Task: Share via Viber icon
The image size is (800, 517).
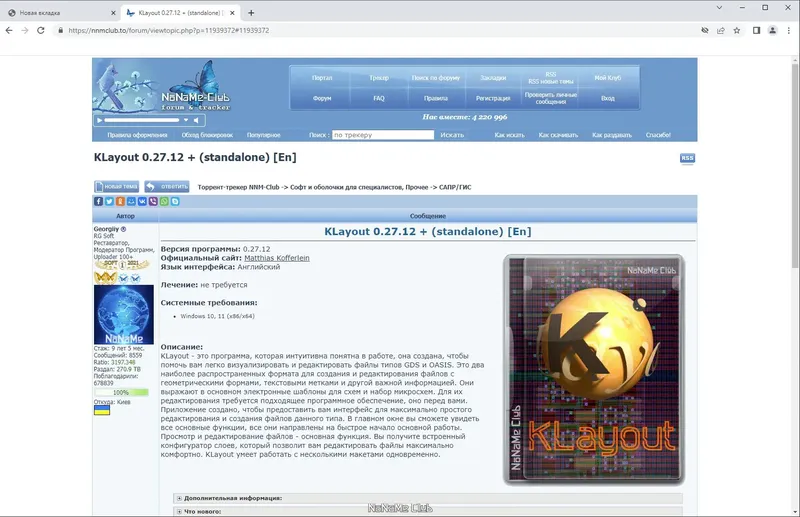Action: point(153,202)
